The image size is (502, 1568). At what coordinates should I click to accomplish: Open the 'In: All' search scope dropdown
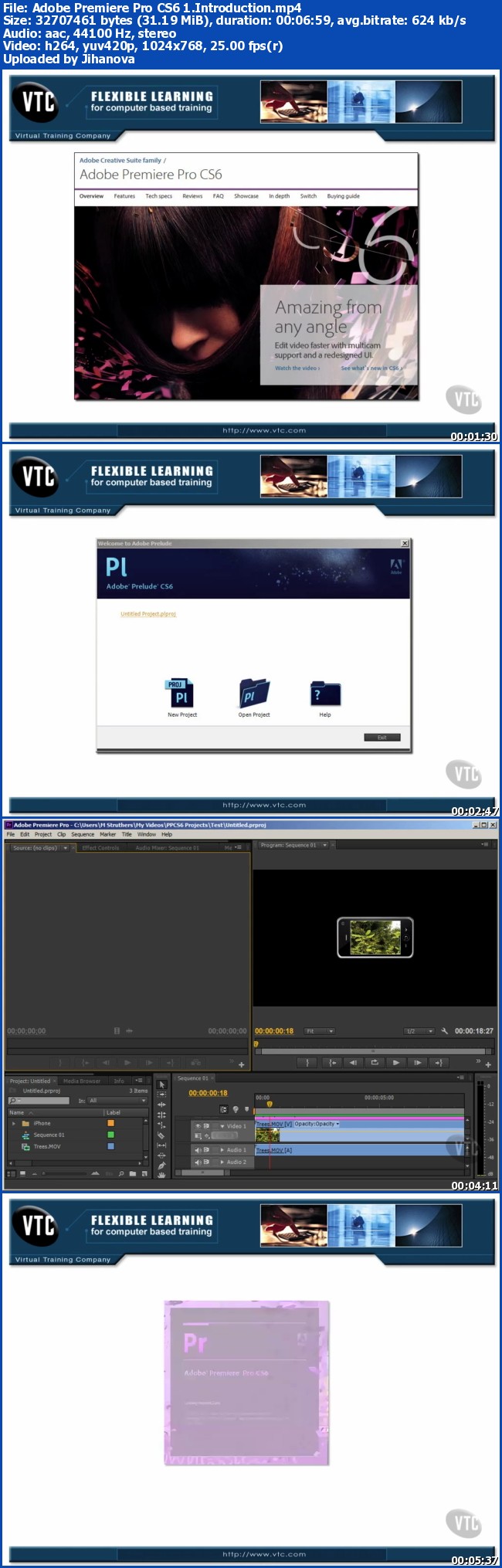pos(117,1100)
